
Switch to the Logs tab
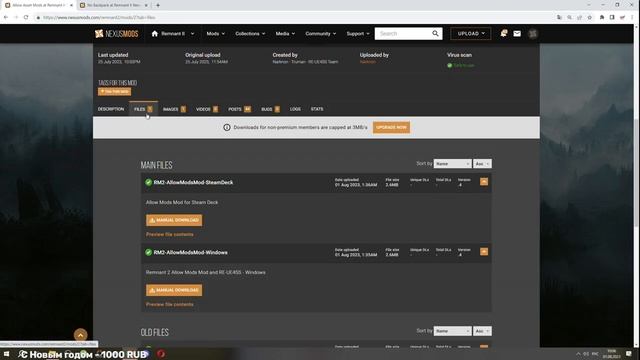(x=295, y=109)
